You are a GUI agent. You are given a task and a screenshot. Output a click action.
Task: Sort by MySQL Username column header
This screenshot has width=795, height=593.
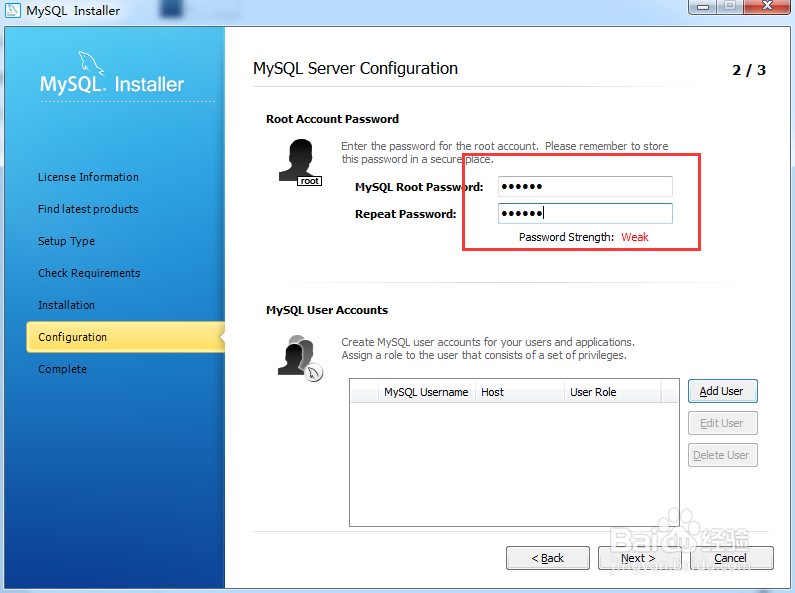[426, 392]
